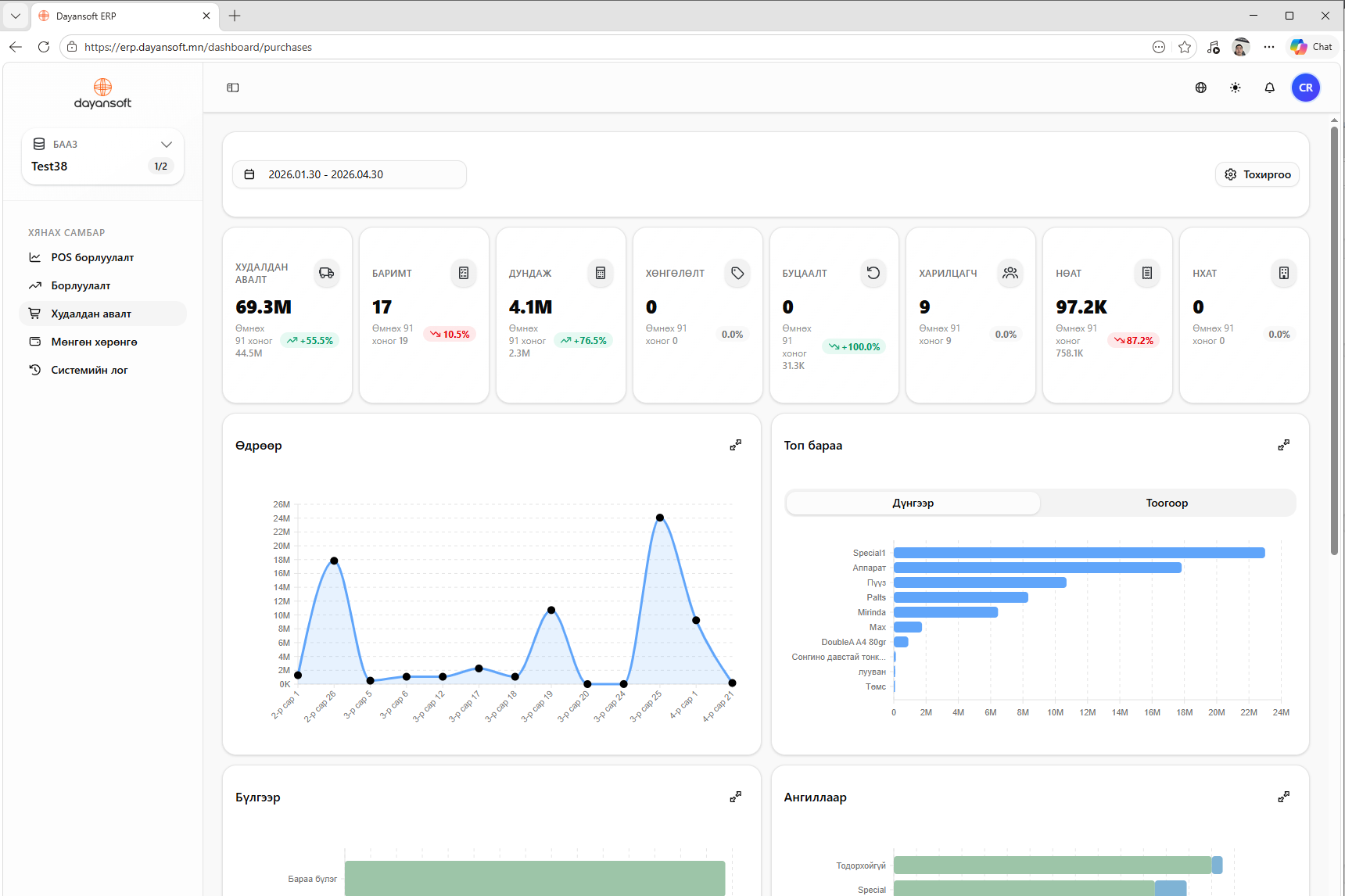Click the 87.2% decrease badge on НӨАТ
1345x896 pixels.
pos(1133,341)
